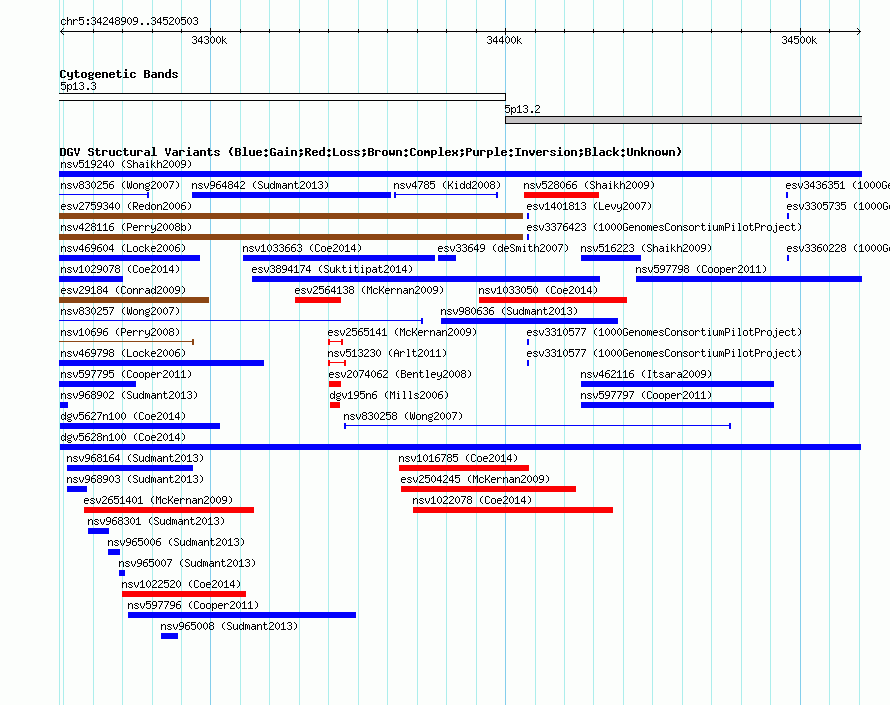The width and height of the screenshot is (890, 705).
Task: Select nsv968164 (Sudmant2013) variant label
Action: point(135,458)
